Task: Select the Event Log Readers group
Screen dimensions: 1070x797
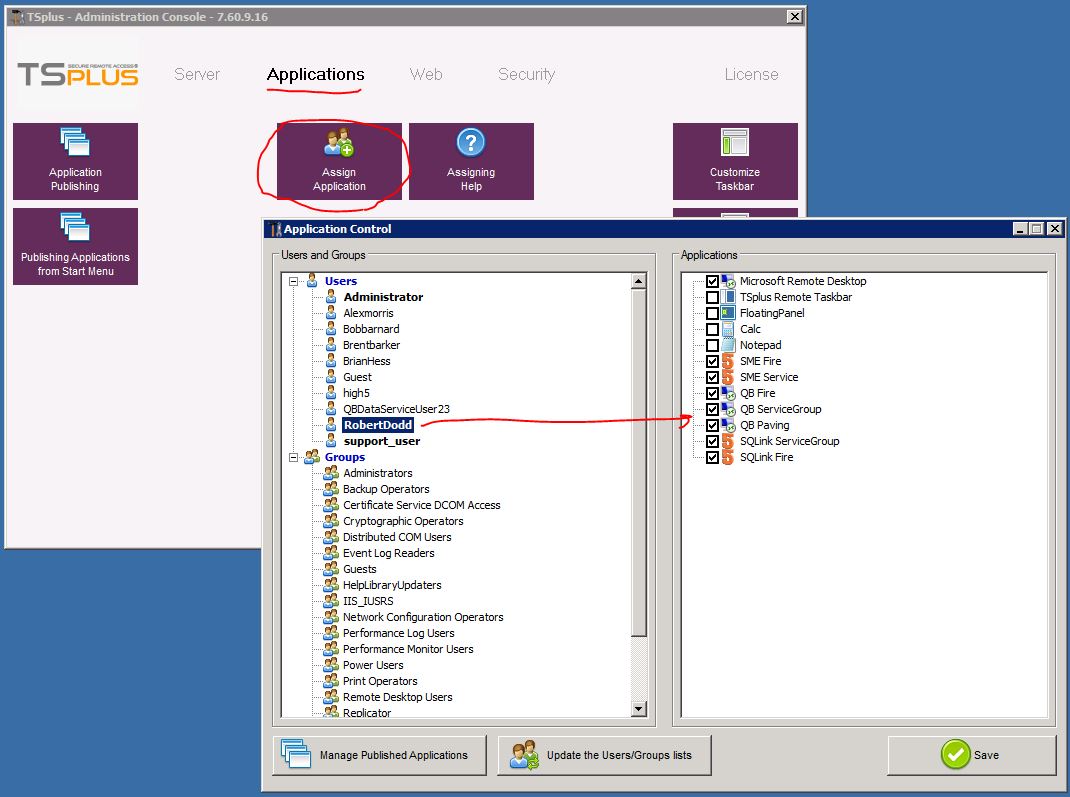Action: 388,553
